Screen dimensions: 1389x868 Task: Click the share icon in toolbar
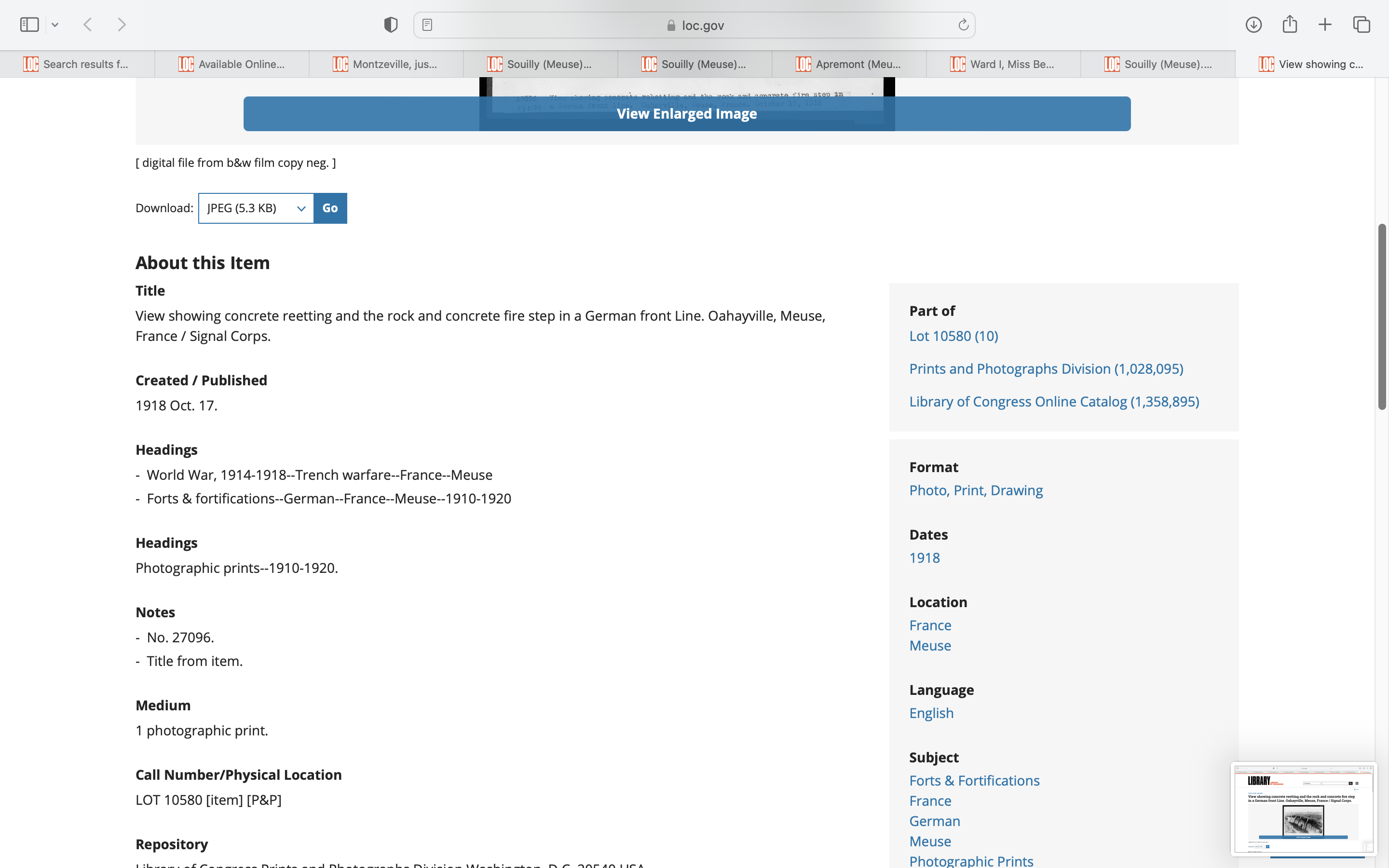click(1289, 25)
